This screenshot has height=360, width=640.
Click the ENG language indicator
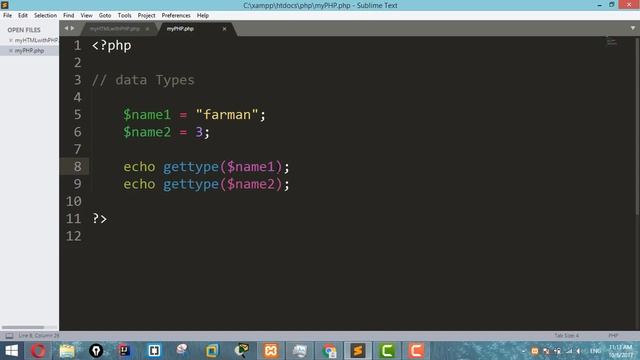click(596, 351)
